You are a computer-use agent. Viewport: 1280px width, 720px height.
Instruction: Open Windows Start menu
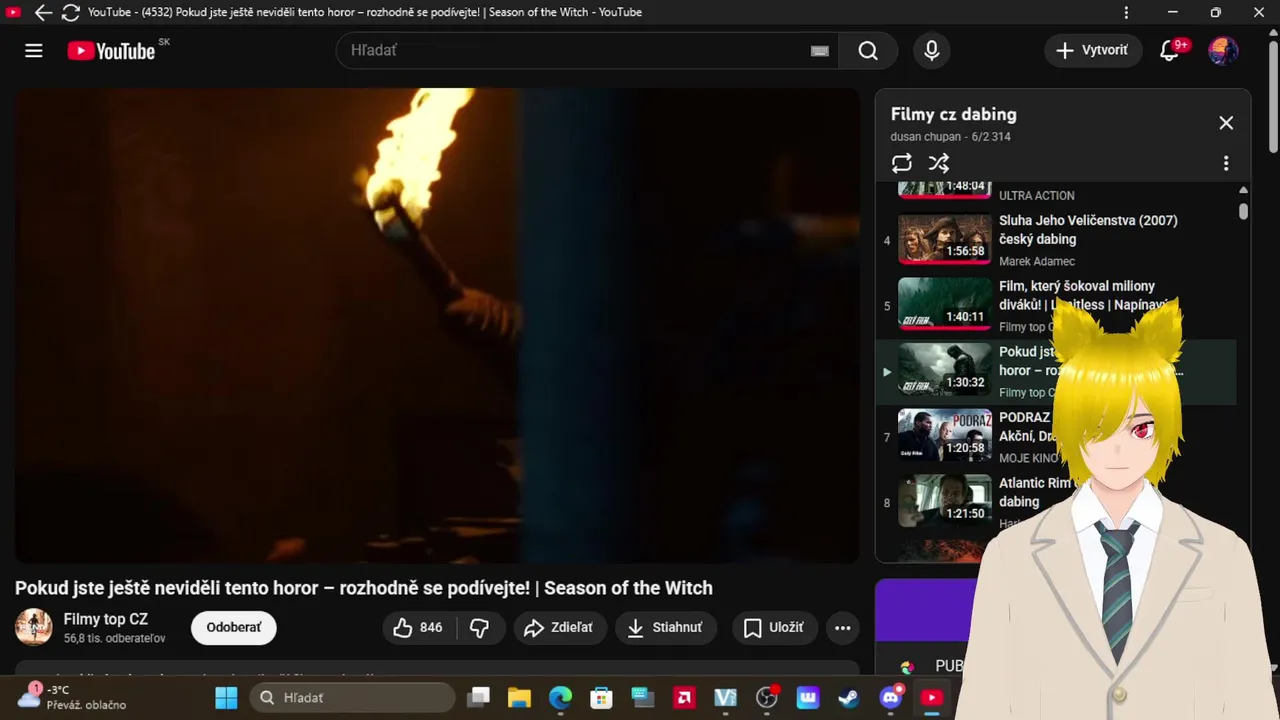click(227, 698)
